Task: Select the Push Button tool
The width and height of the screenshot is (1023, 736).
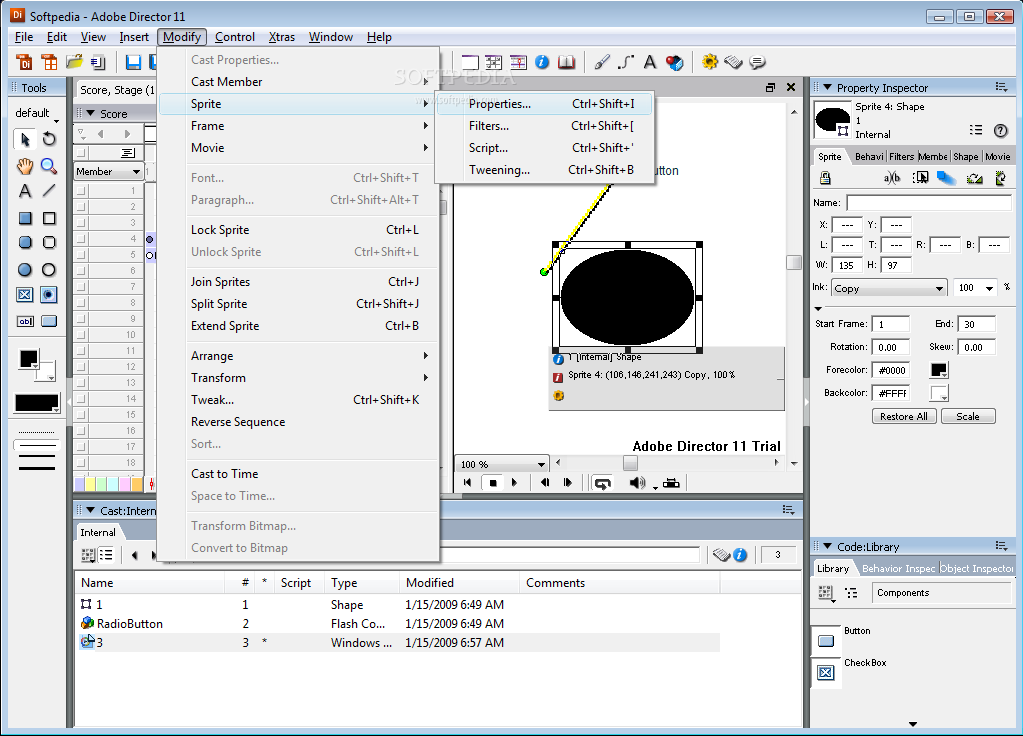Action: pyautogui.click(x=49, y=321)
